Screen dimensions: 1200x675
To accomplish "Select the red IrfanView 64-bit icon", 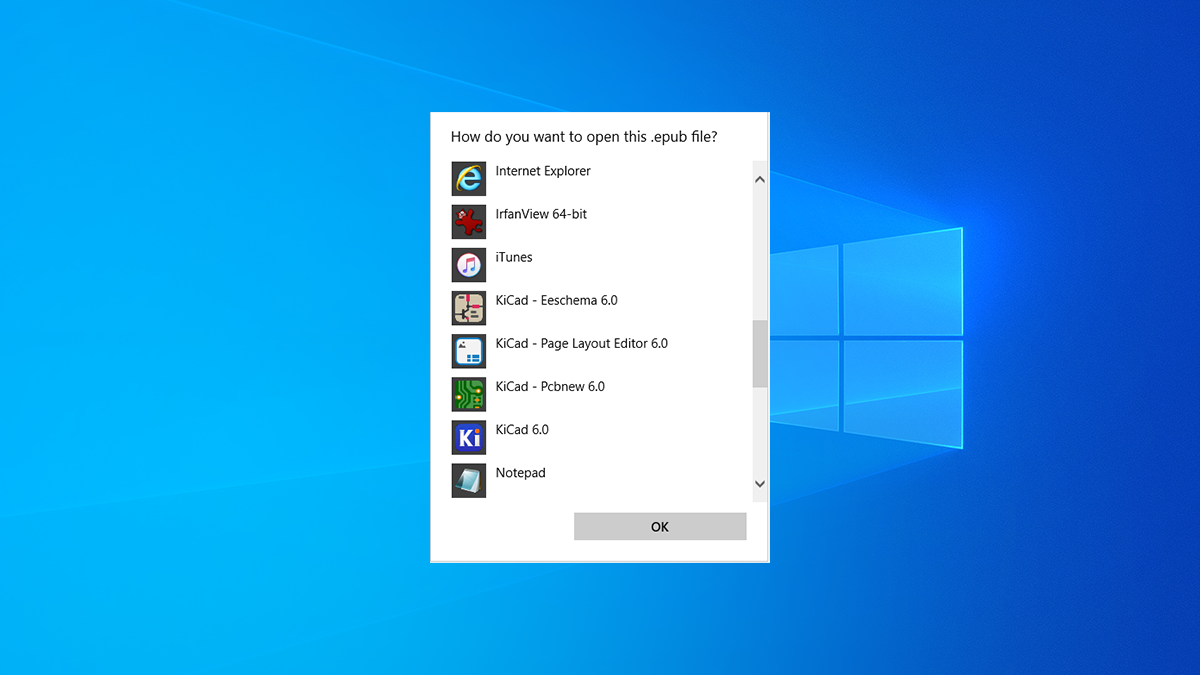I will tap(468, 222).
